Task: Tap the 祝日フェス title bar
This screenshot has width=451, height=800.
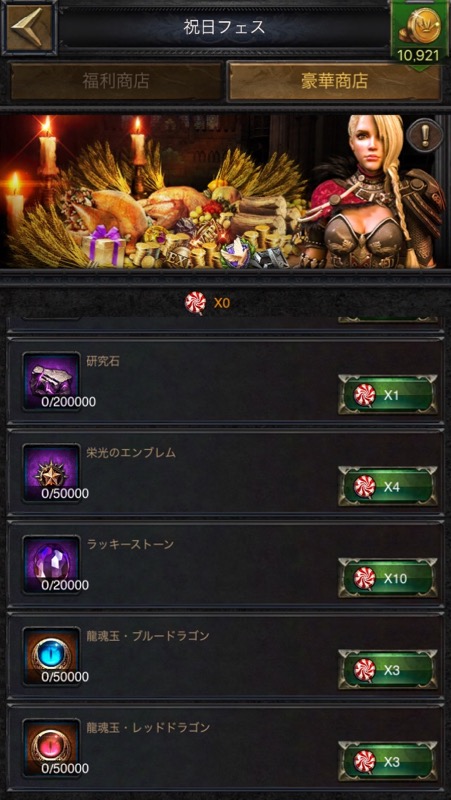Action: [224, 27]
